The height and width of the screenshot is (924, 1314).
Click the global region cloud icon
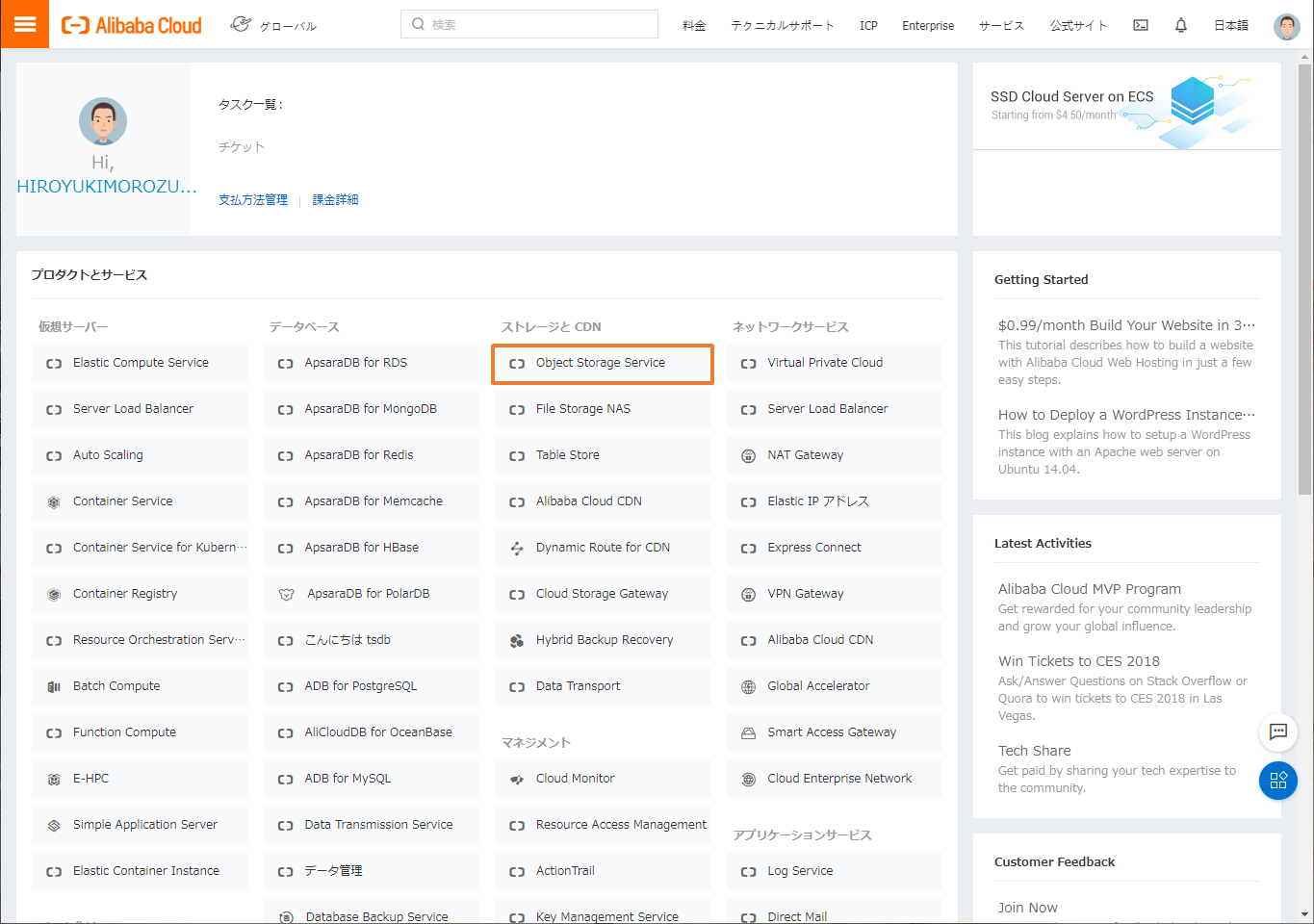coord(241,24)
